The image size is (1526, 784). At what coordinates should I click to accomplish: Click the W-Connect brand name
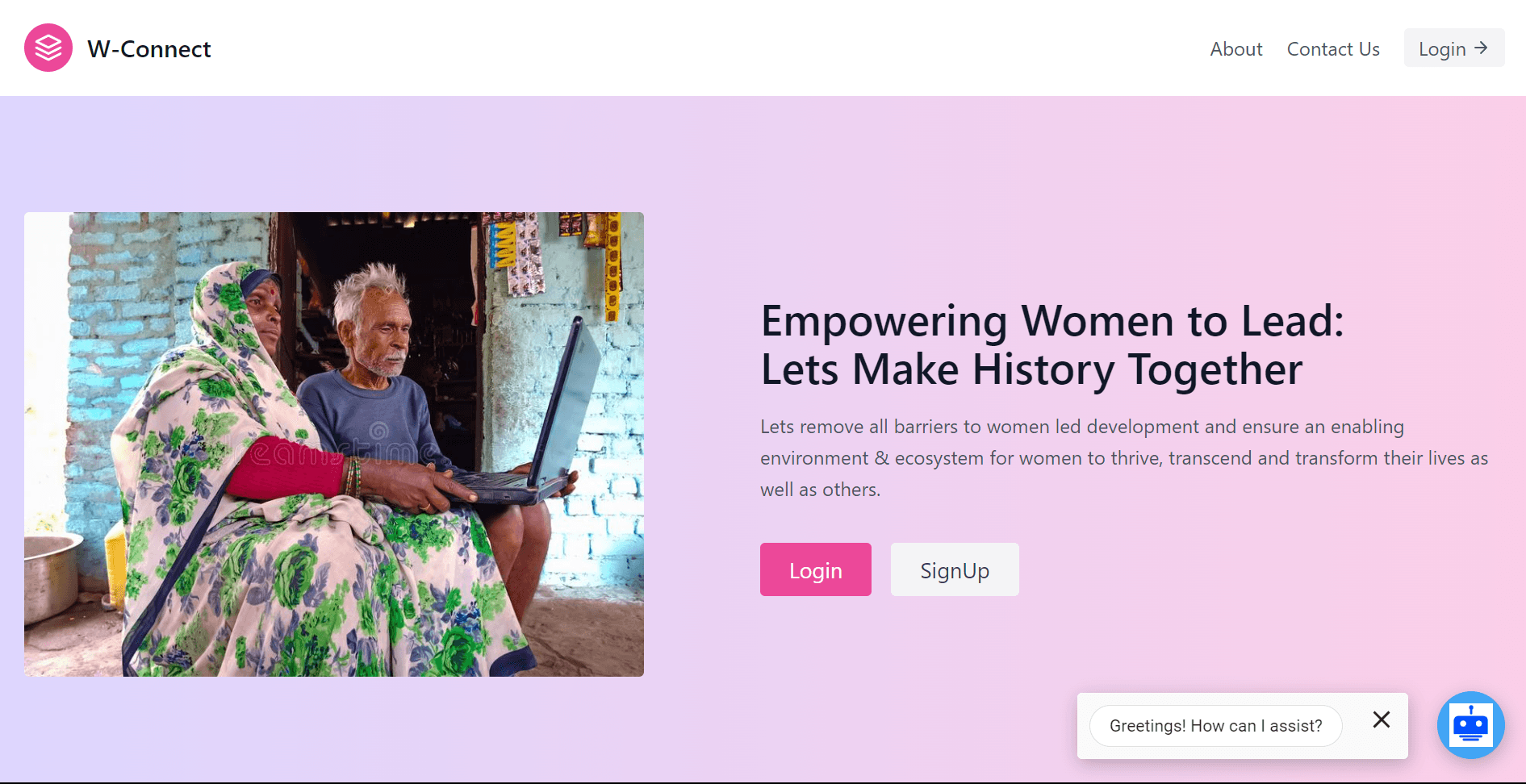click(x=149, y=49)
